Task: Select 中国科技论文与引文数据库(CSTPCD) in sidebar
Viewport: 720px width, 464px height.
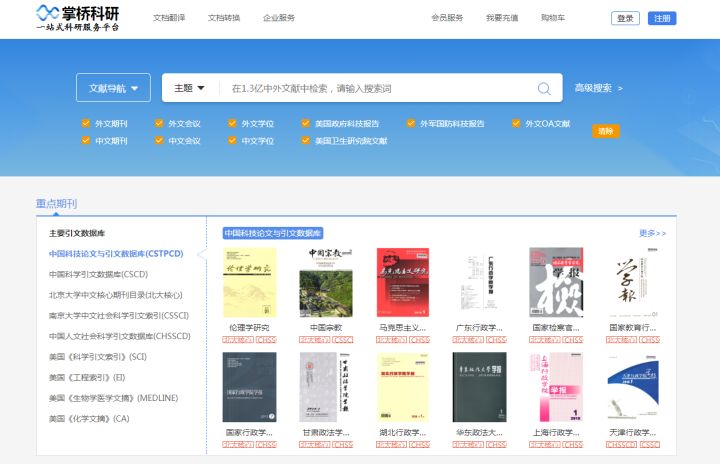Action: tap(116, 254)
